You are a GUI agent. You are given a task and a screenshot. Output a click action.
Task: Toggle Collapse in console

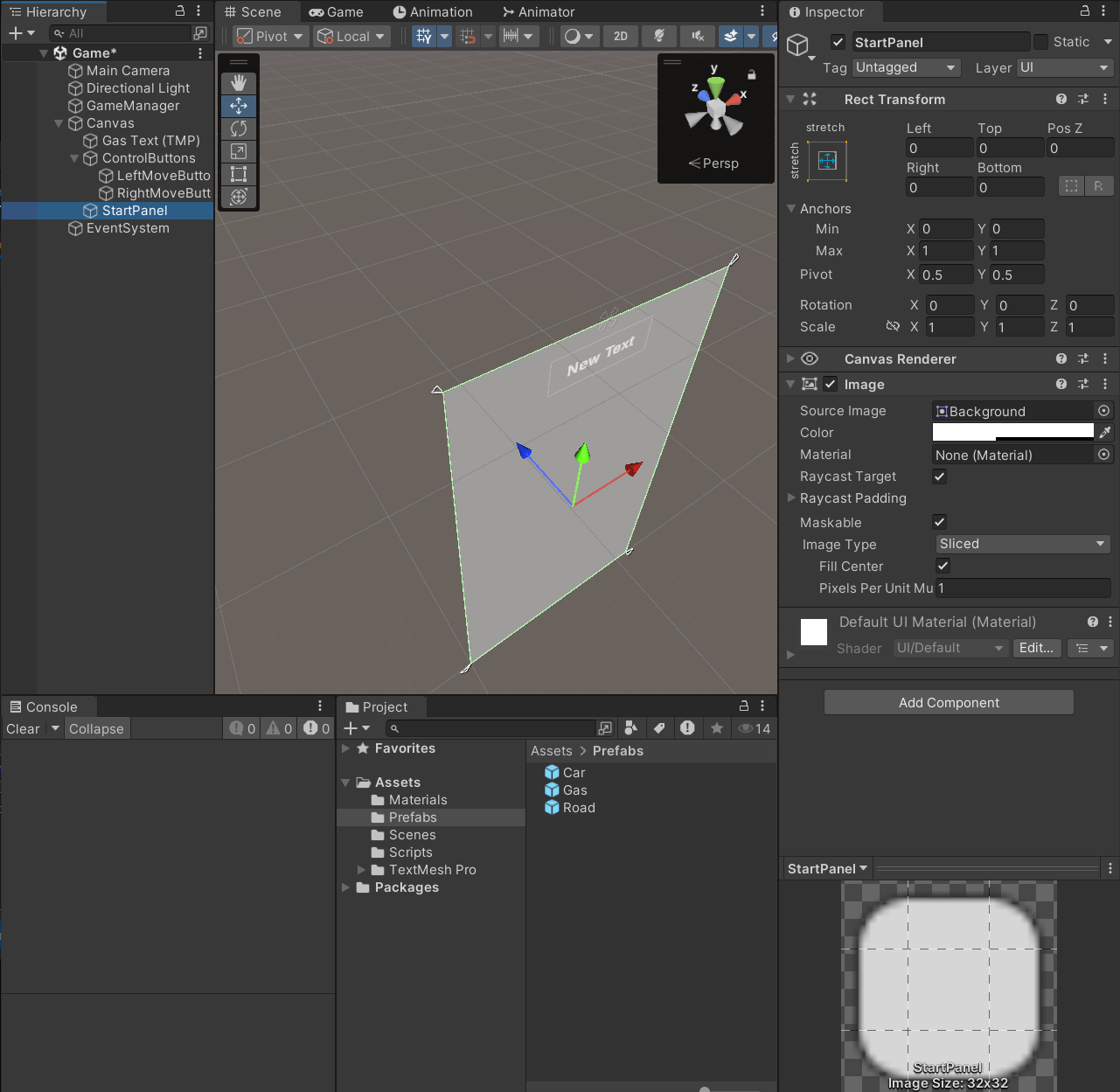(96, 728)
